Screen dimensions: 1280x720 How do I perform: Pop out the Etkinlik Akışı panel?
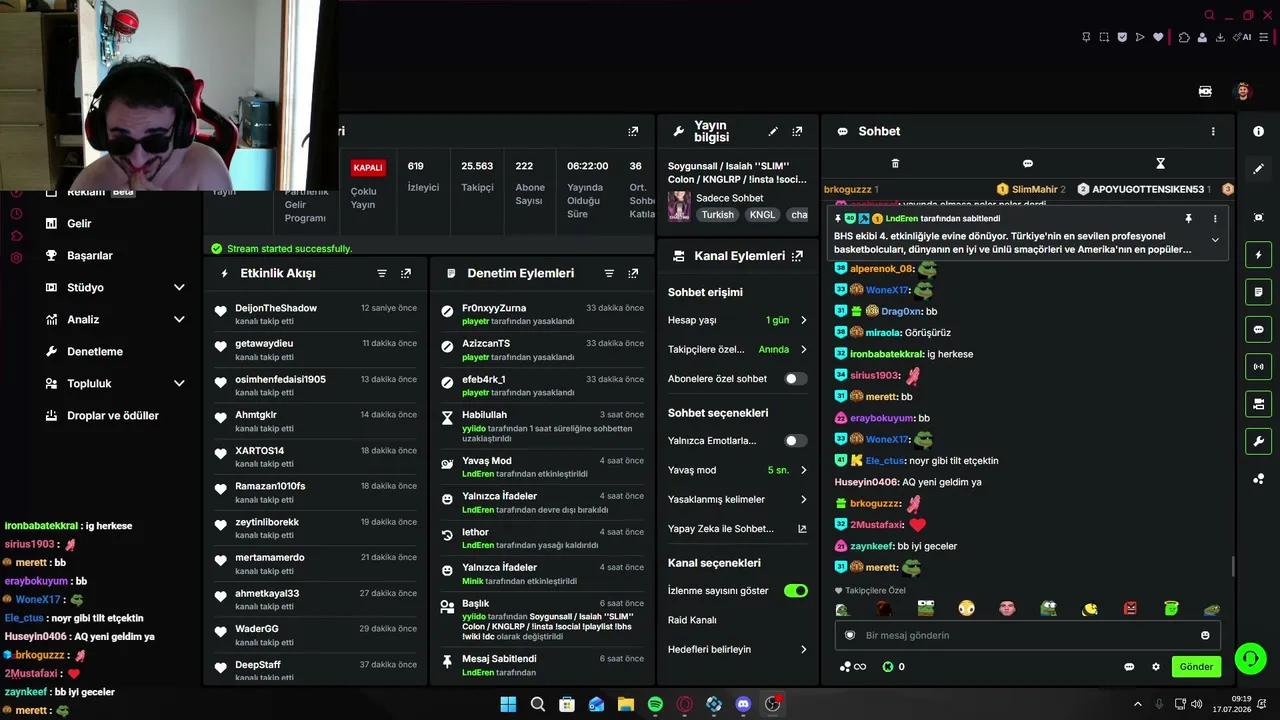tap(406, 273)
